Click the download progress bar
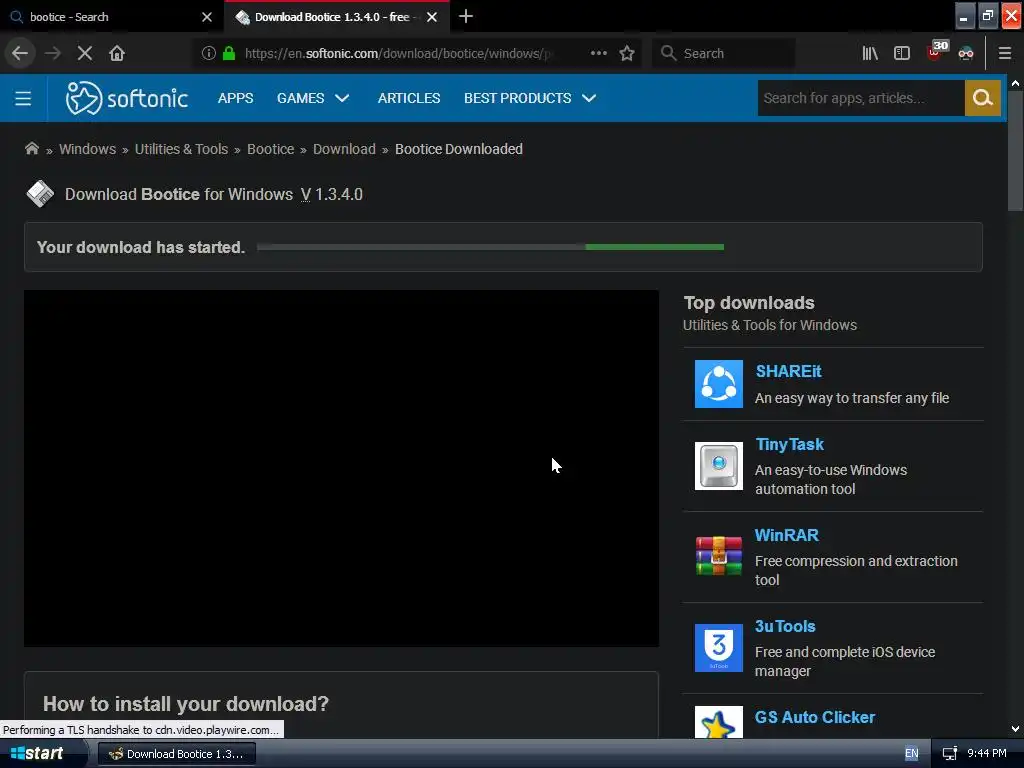 490,247
